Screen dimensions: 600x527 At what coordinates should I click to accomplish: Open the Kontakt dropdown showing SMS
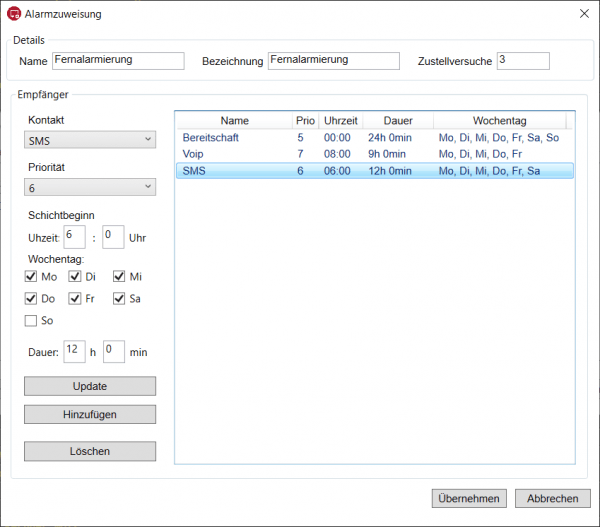(x=90, y=139)
